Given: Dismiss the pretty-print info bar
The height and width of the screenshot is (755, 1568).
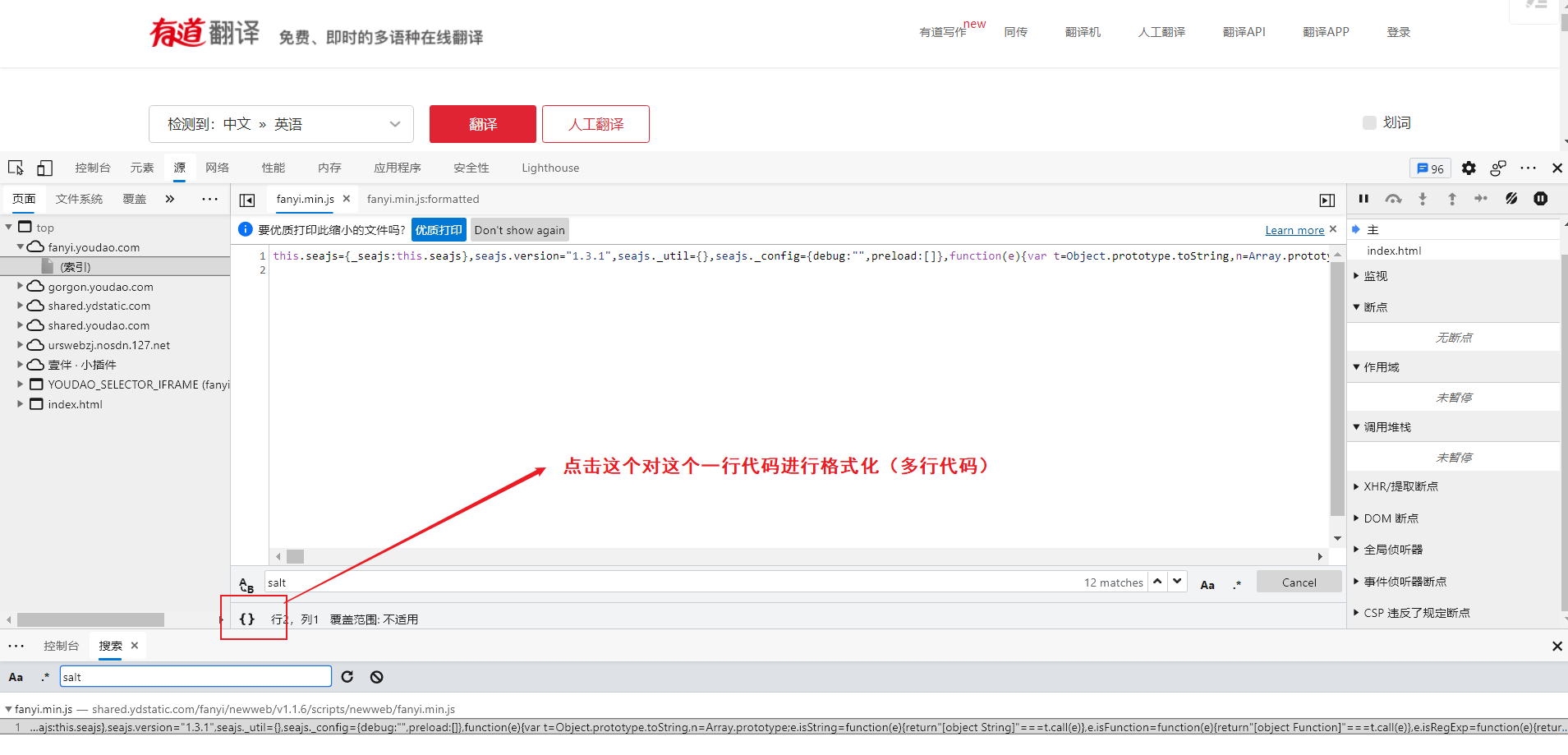Looking at the screenshot, I should (1333, 229).
